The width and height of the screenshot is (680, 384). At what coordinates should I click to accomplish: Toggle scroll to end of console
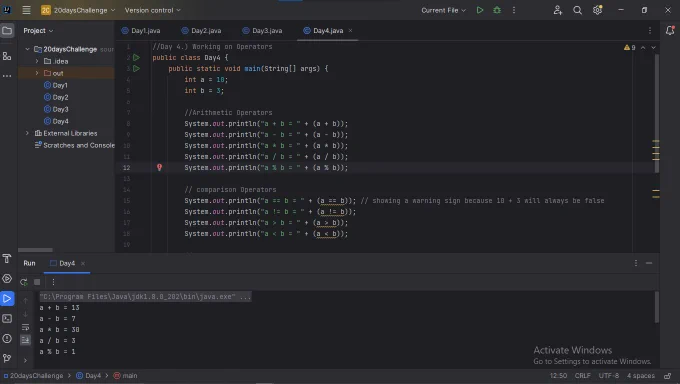click(26, 340)
